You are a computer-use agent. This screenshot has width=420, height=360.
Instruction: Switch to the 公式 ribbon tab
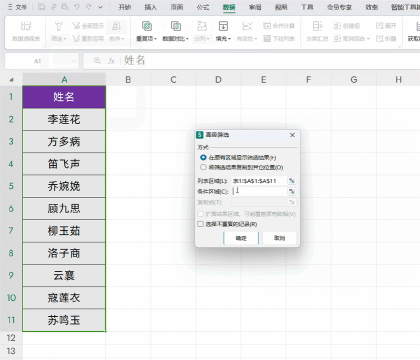click(x=203, y=7)
